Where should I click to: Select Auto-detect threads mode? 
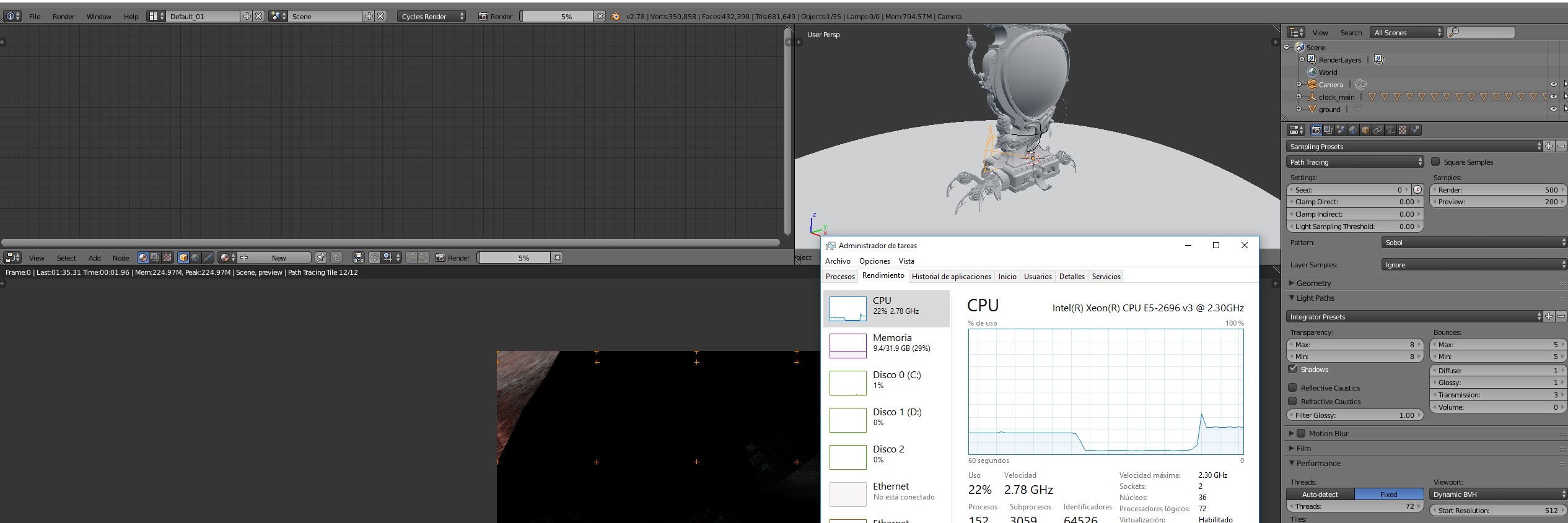click(x=1320, y=495)
